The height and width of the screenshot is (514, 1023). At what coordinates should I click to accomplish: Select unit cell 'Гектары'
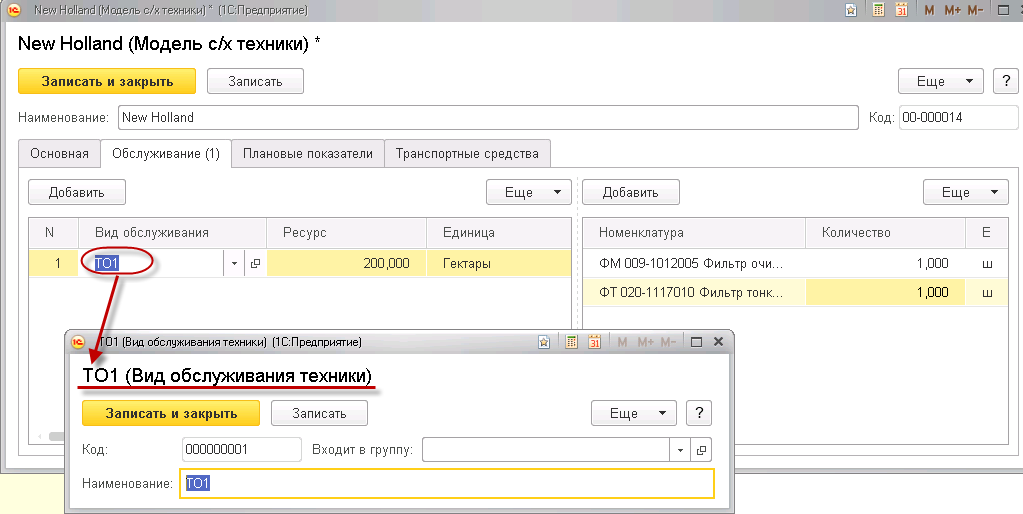tap(498, 264)
